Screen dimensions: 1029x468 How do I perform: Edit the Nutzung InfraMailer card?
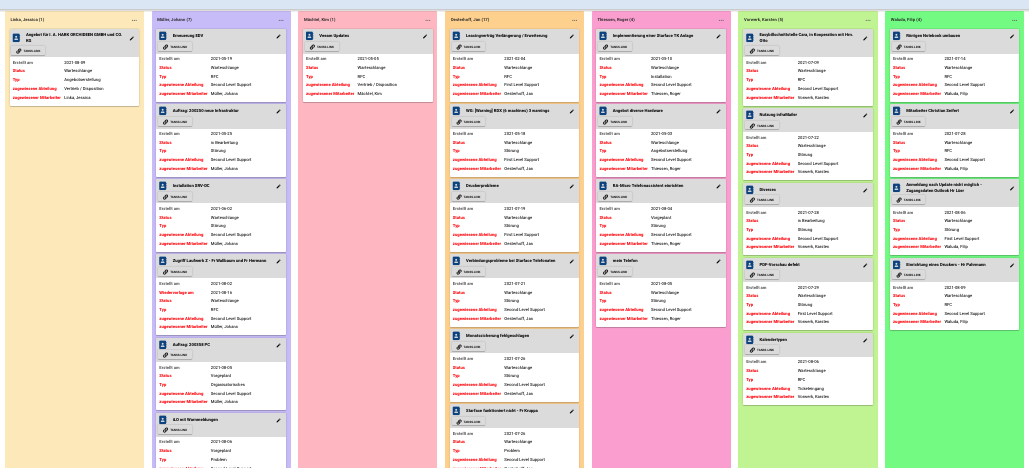click(865, 115)
